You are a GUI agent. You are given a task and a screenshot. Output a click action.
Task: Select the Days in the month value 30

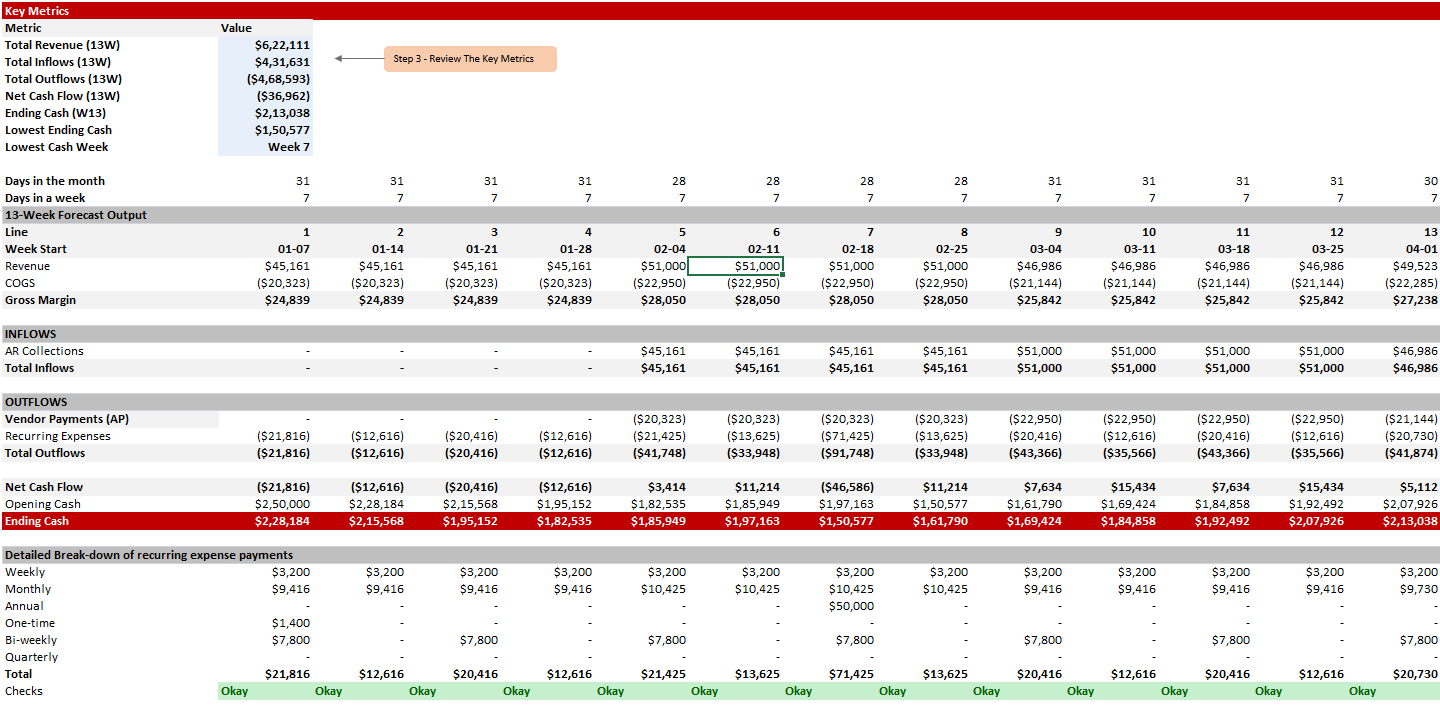[x=1432, y=181]
